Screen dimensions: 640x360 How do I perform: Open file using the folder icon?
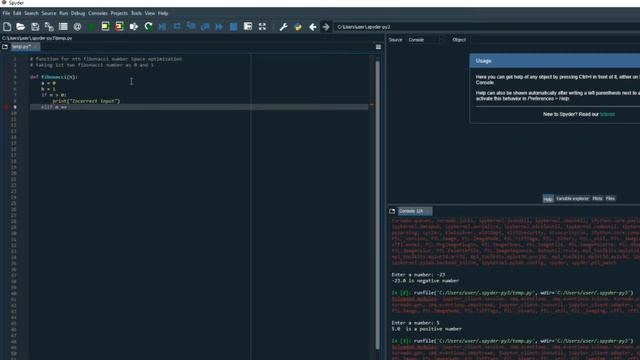point(20,27)
